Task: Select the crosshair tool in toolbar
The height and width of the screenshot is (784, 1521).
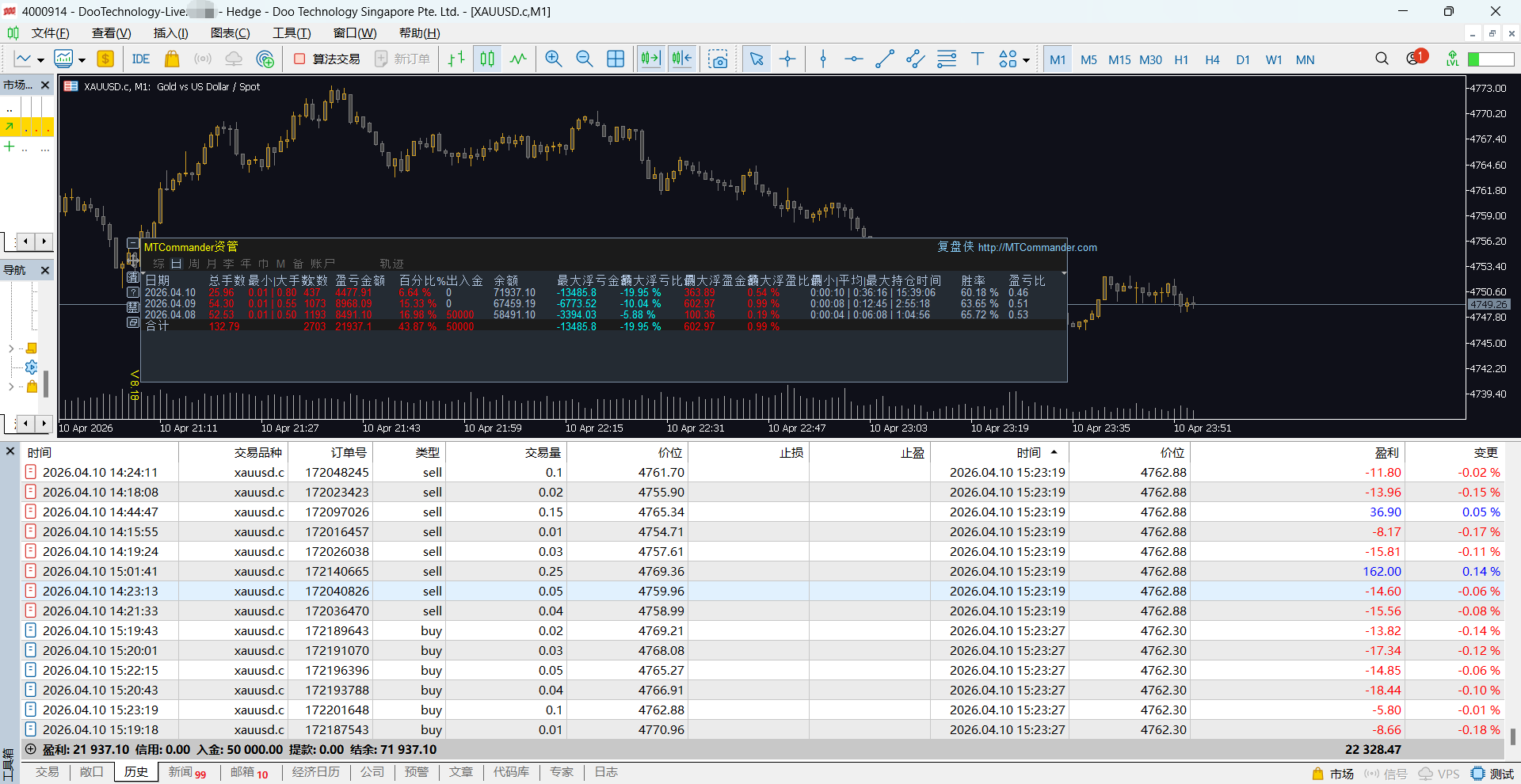Action: (x=787, y=59)
